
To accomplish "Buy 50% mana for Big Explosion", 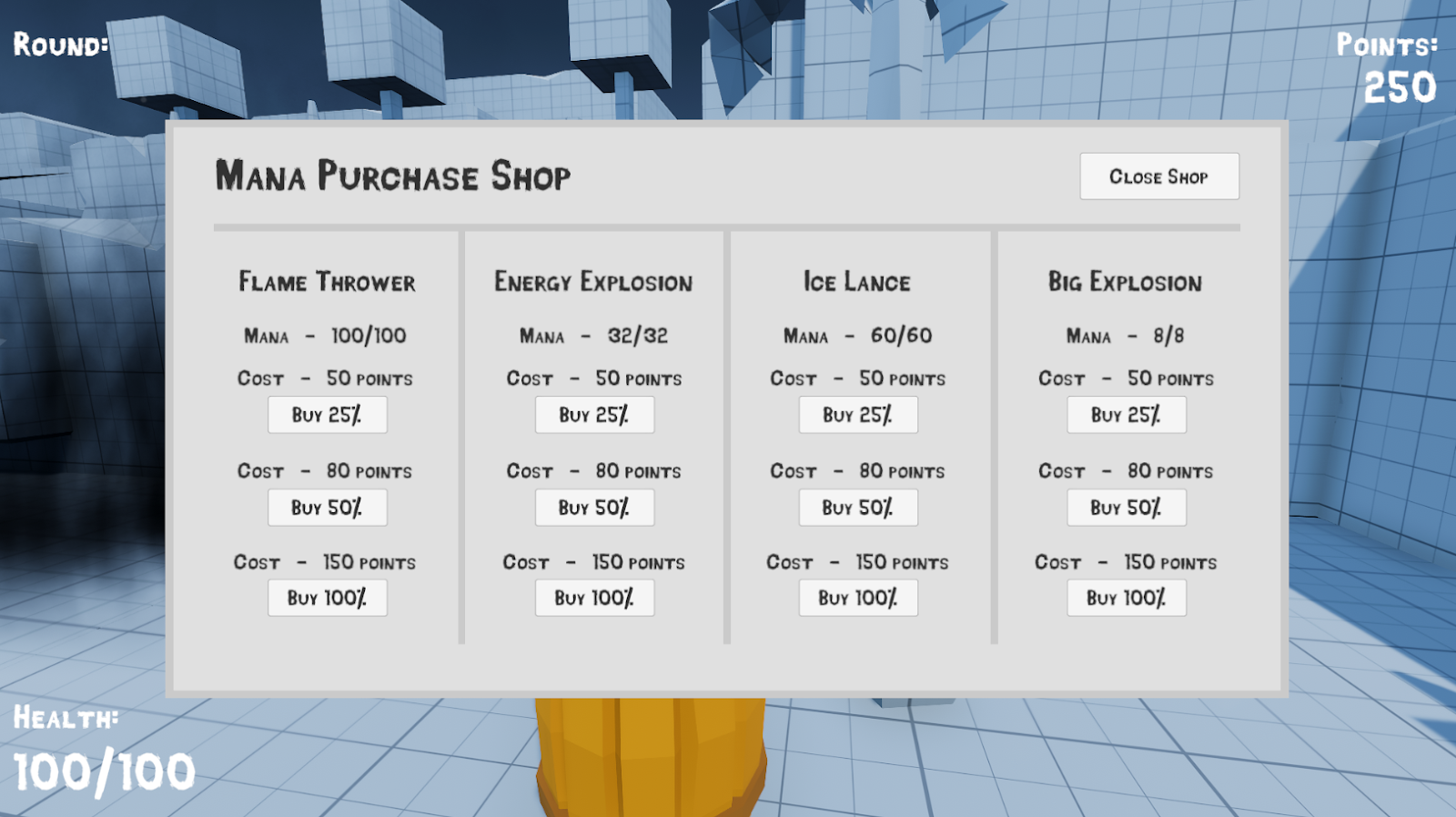I will click(1127, 508).
